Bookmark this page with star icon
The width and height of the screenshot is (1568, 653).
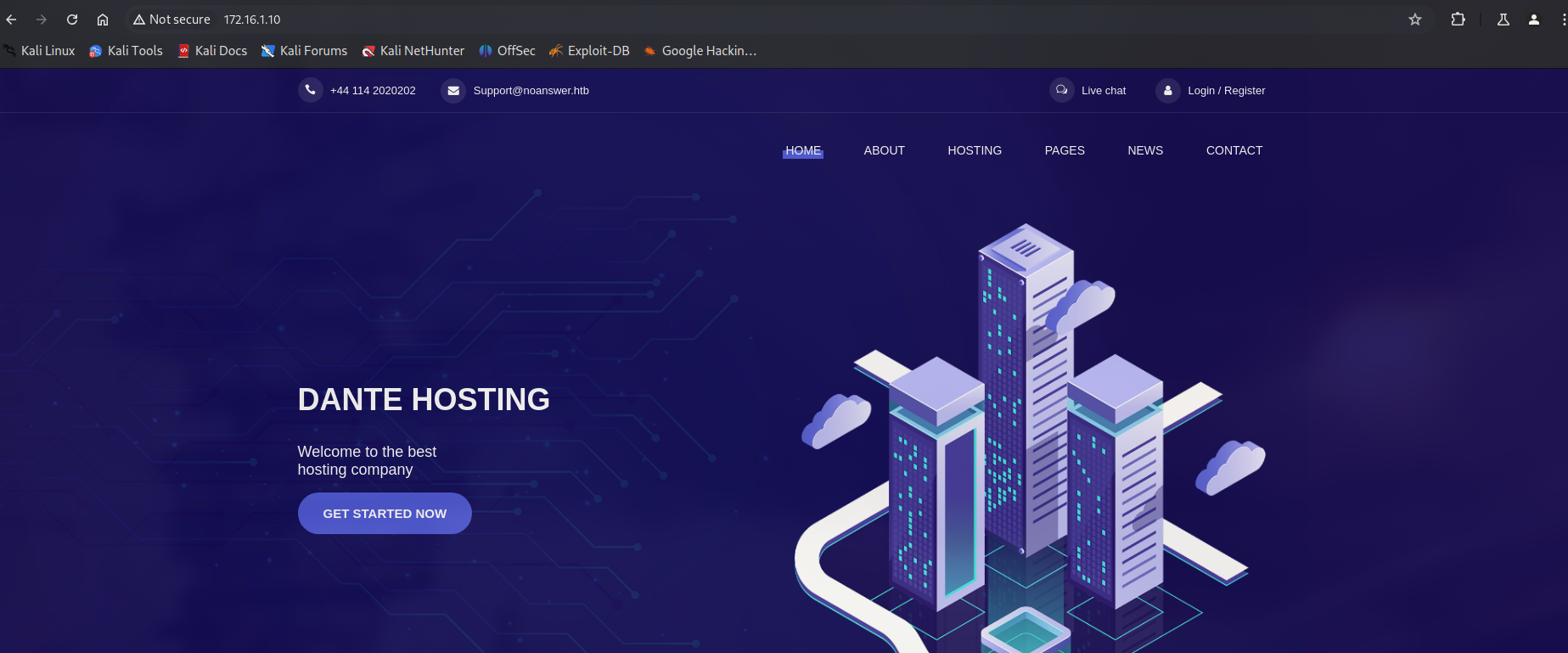click(x=1415, y=20)
